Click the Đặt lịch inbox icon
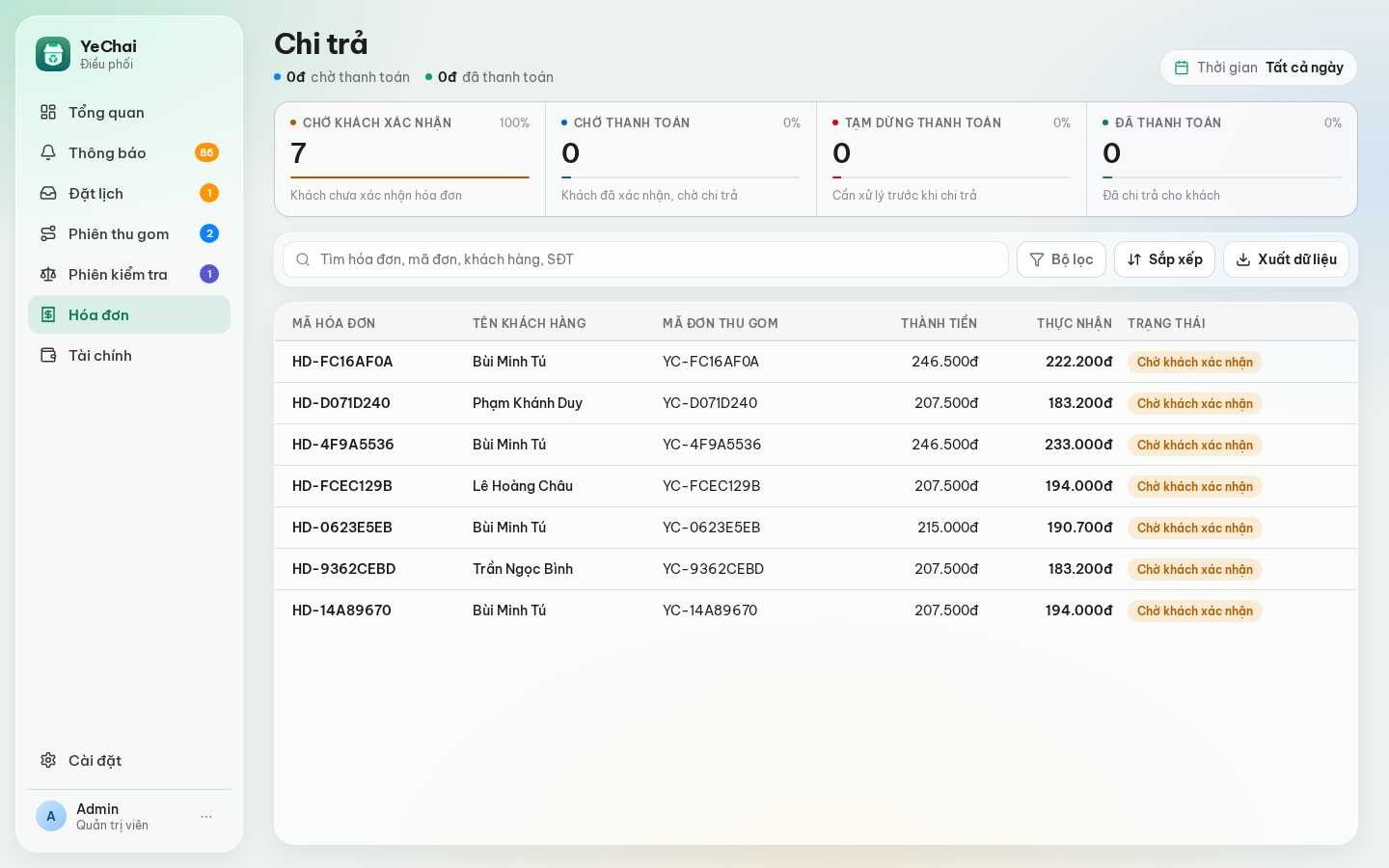 point(48,193)
